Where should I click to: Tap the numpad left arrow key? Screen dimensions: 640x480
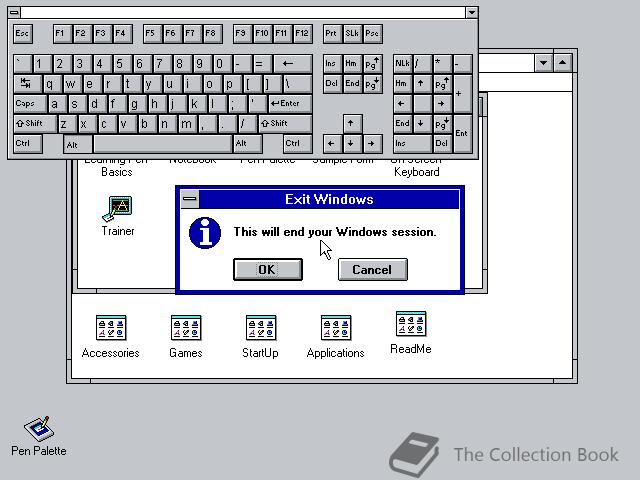(402, 104)
